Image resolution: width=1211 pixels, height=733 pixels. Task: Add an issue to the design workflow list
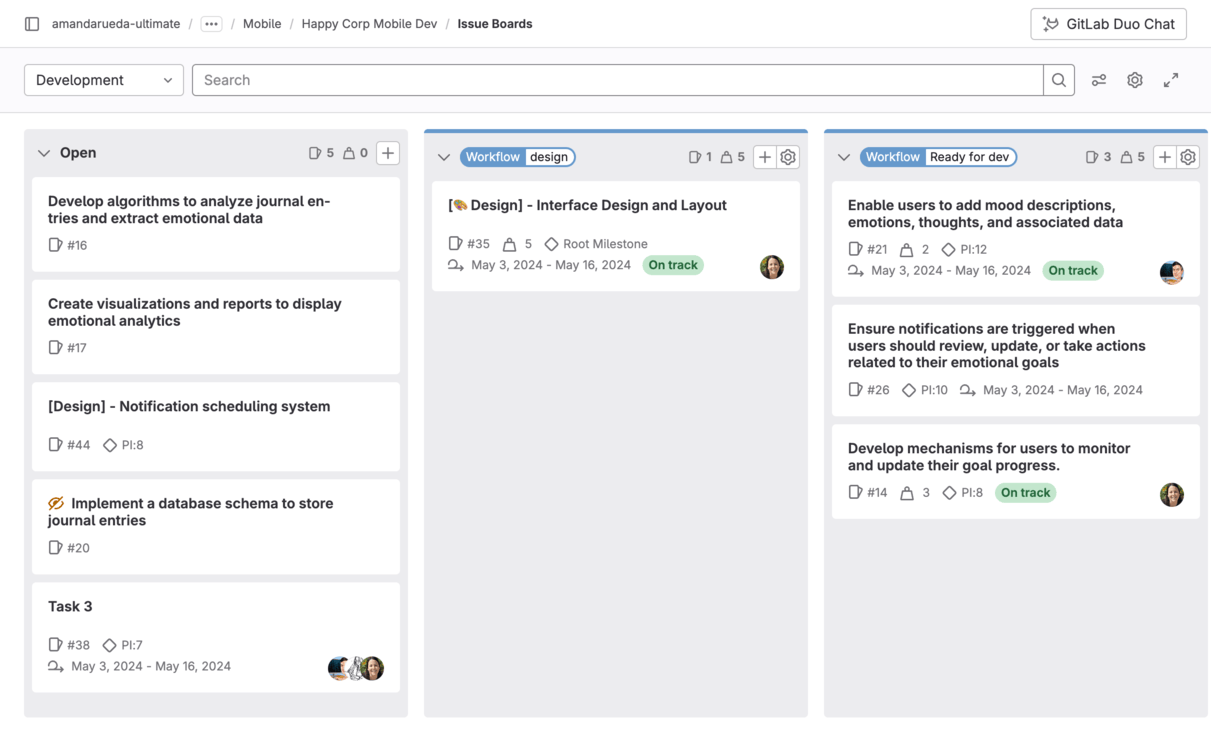click(x=763, y=156)
